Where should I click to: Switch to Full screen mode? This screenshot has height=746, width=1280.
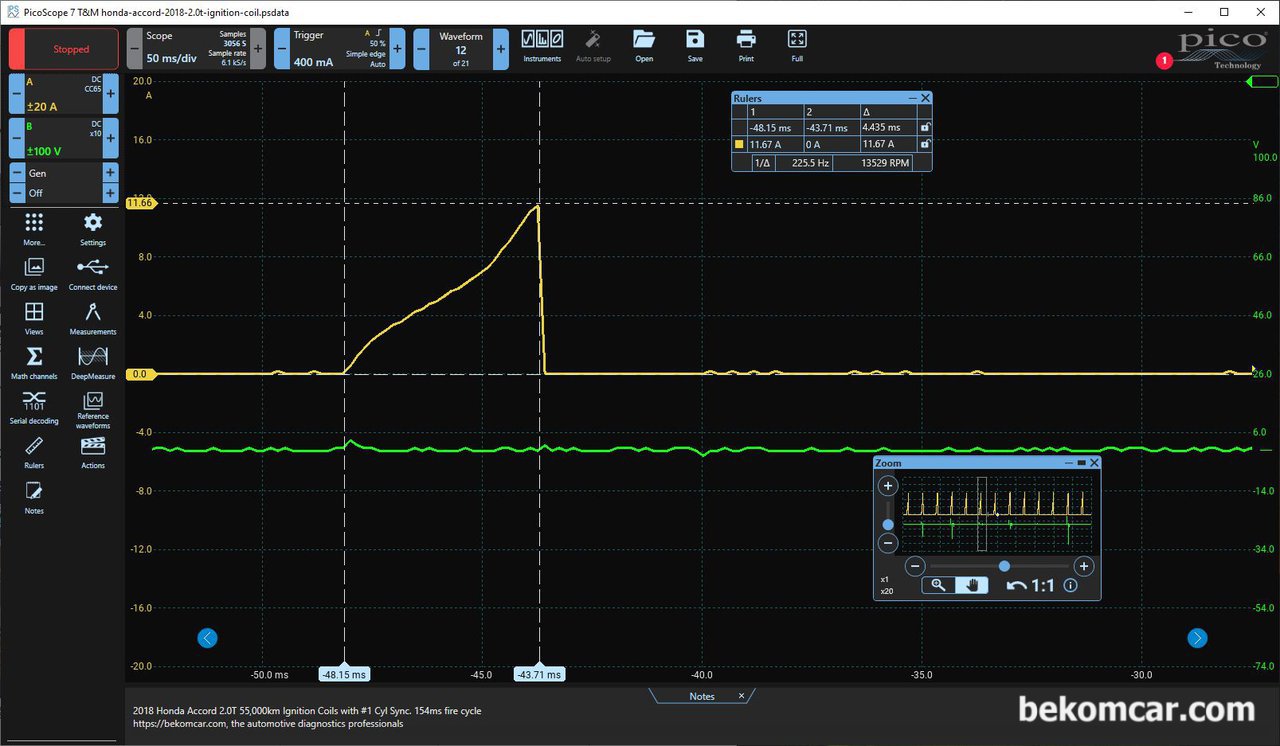click(x=797, y=46)
